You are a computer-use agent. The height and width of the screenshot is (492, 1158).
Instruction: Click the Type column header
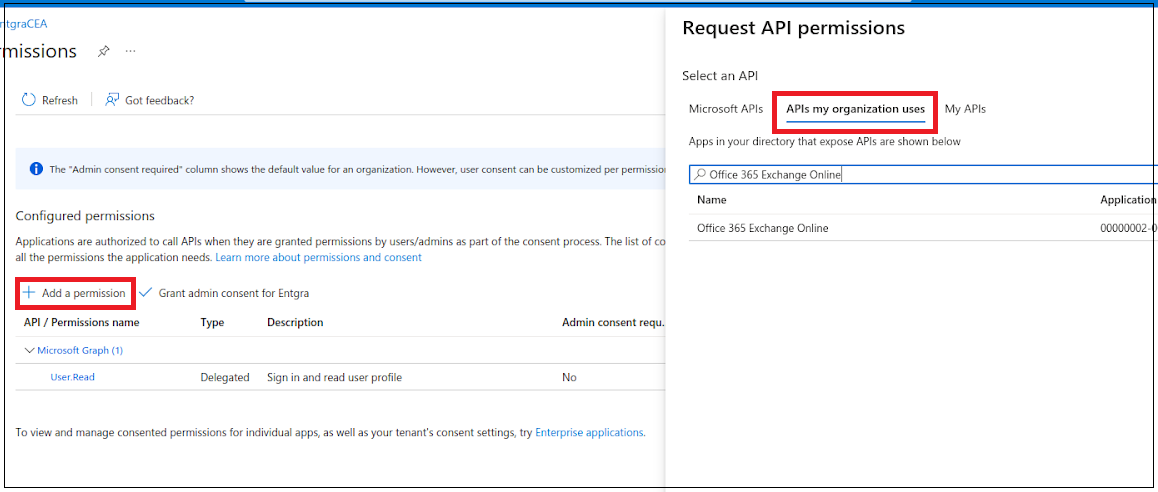pyautogui.click(x=212, y=322)
